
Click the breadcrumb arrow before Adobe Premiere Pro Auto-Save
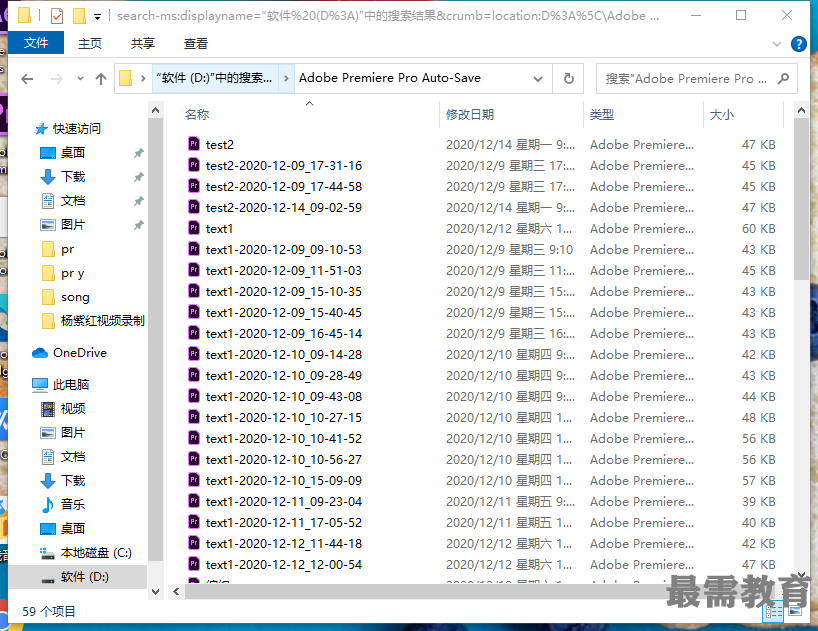click(x=286, y=79)
